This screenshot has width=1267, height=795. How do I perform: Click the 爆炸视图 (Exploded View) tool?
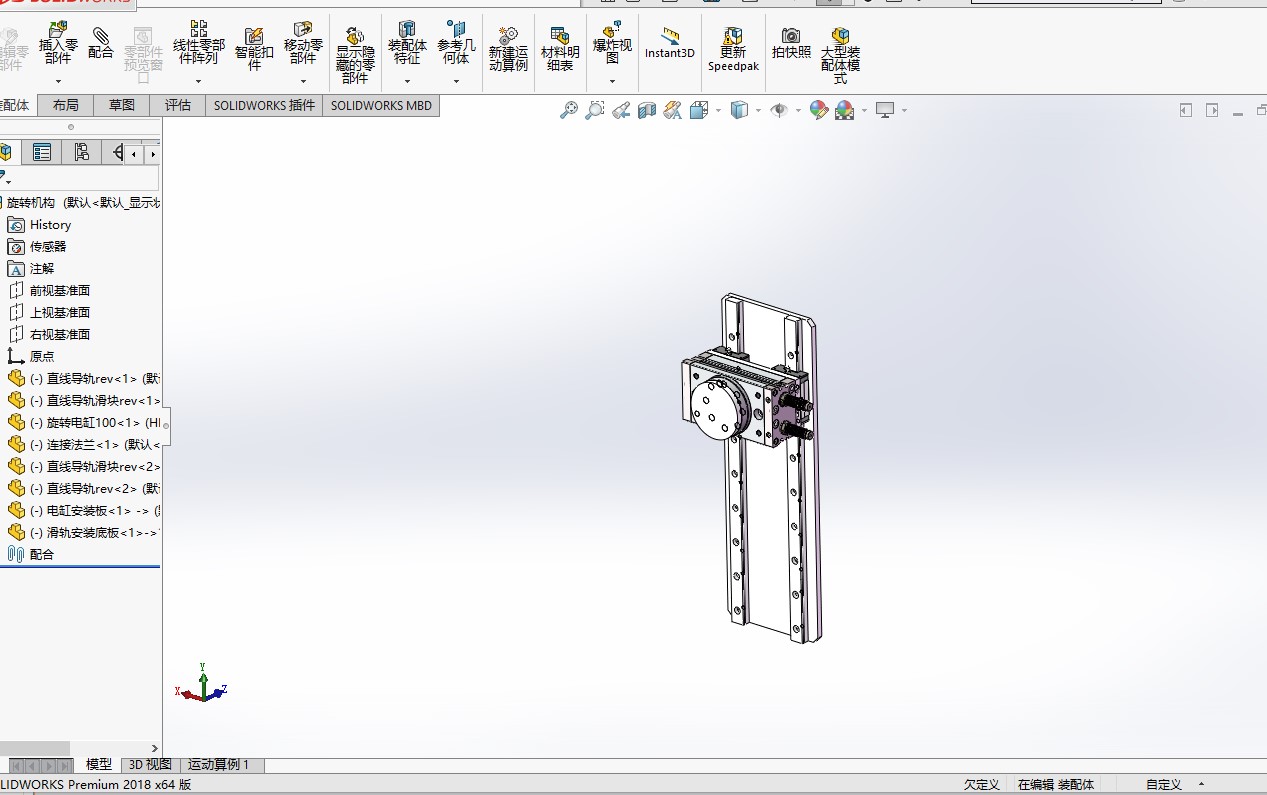(612, 43)
